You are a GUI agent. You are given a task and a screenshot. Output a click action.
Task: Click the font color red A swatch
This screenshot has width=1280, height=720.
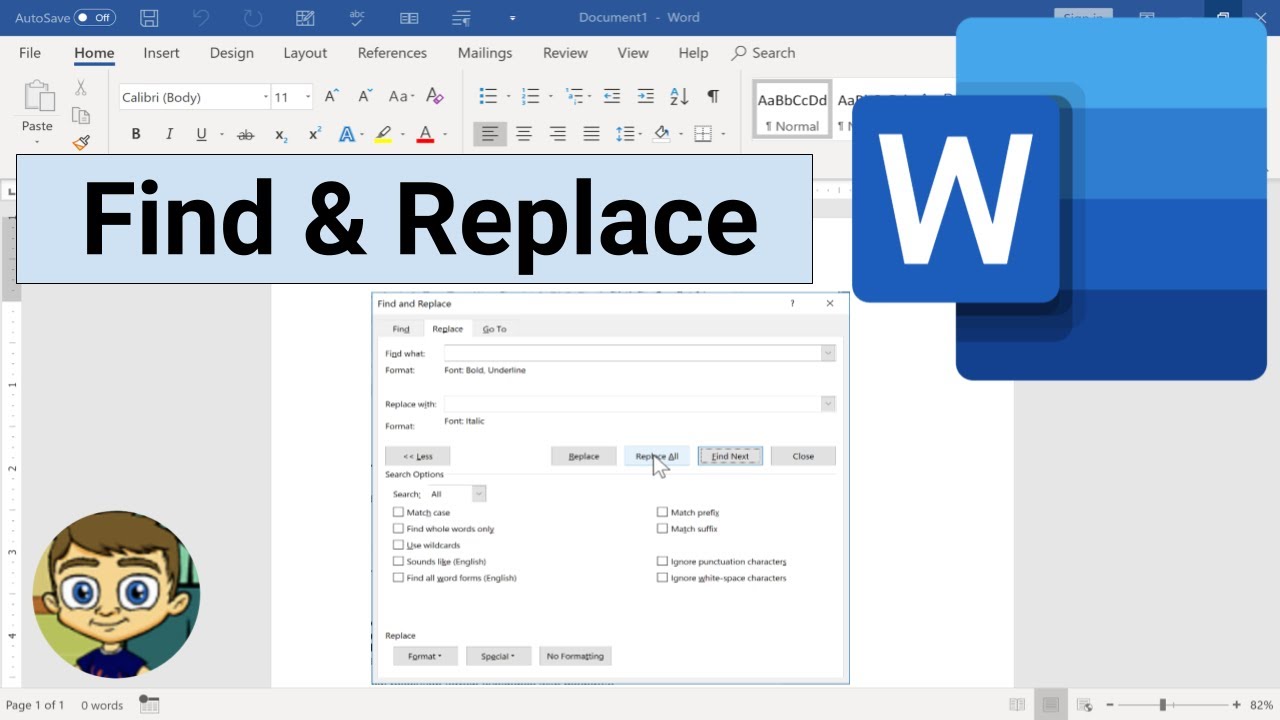click(425, 134)
